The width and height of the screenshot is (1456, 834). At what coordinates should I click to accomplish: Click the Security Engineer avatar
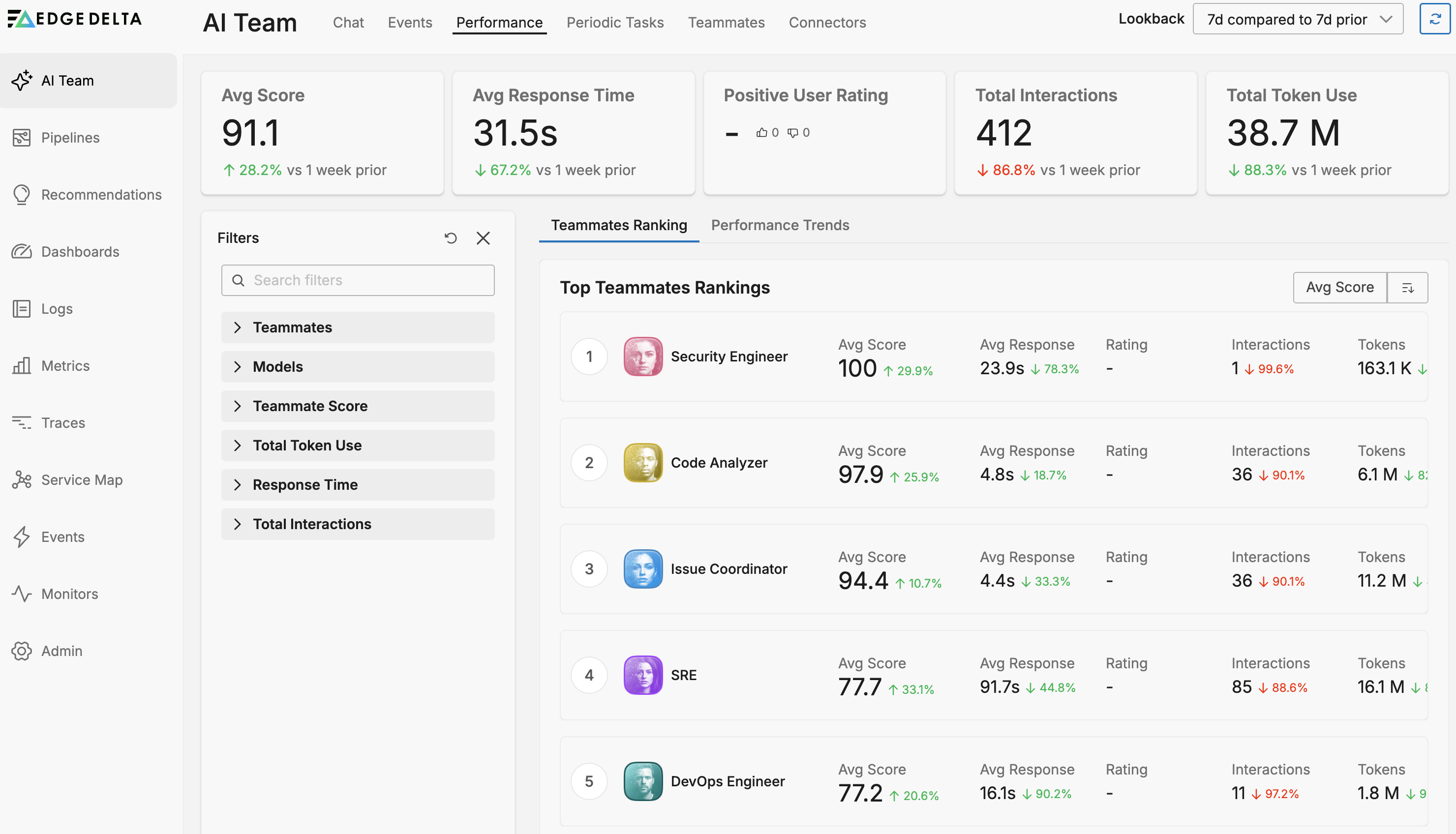point(642,357)
